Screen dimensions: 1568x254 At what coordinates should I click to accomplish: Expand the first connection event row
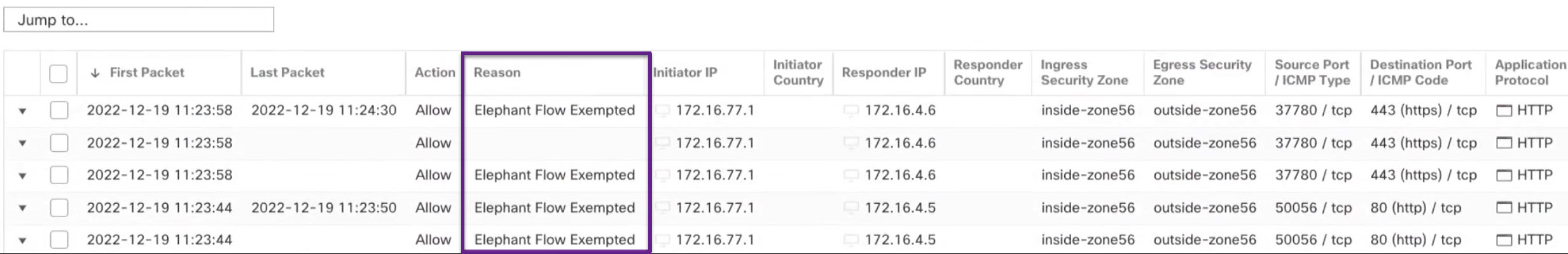(x=22, y=111)
